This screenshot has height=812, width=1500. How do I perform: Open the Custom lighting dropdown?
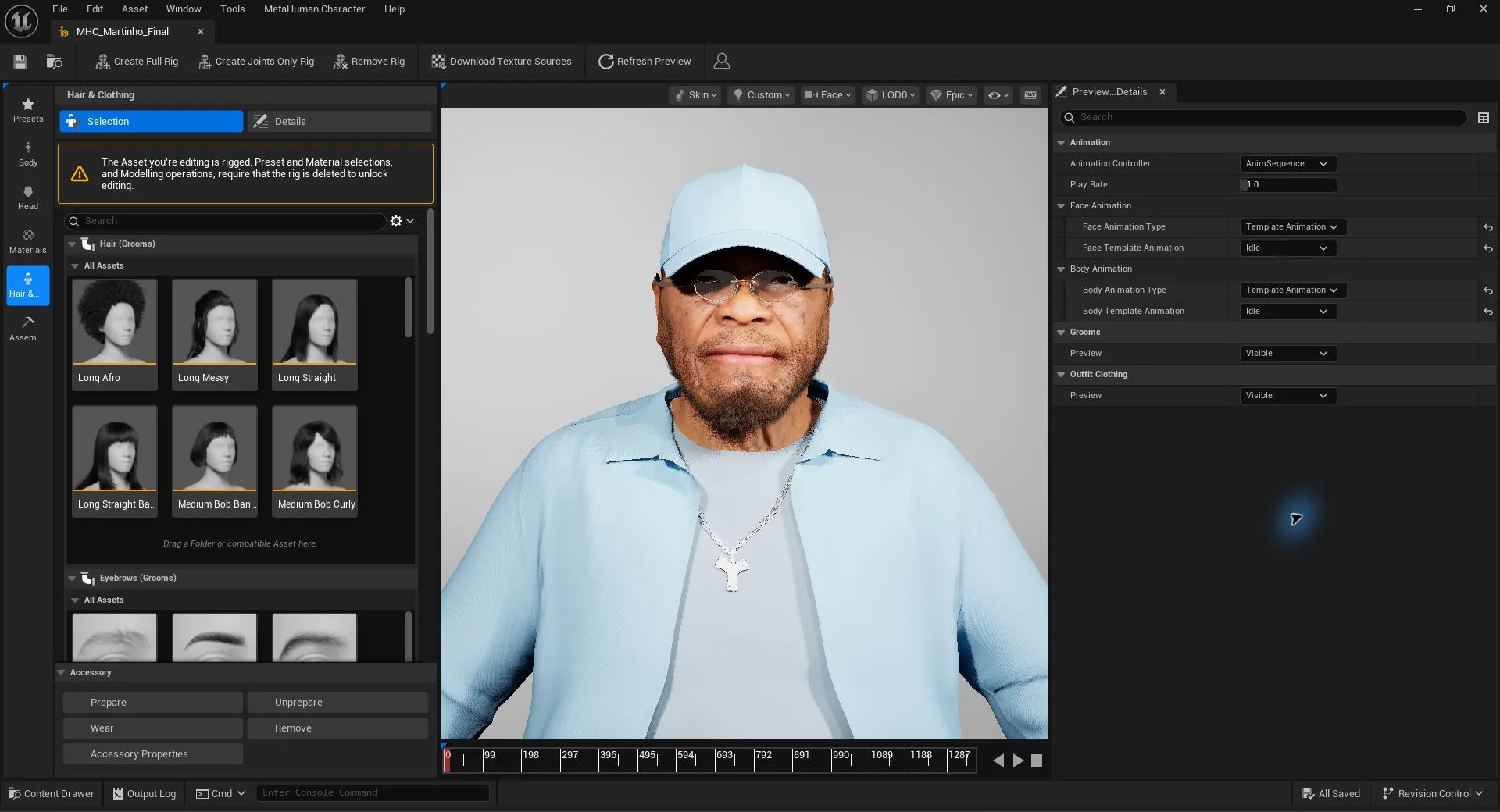pos(761,95)
